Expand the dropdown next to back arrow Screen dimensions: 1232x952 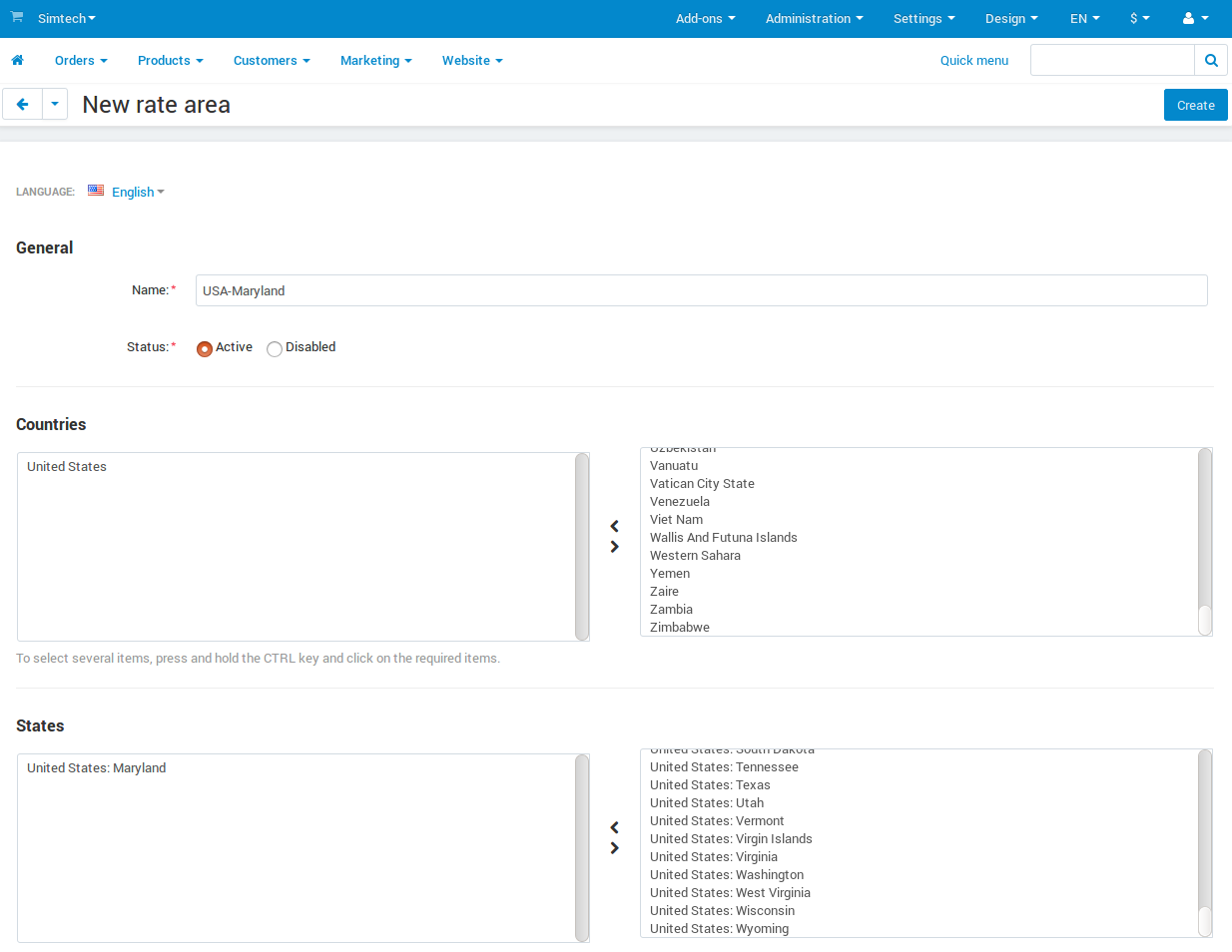coord(55,104)
